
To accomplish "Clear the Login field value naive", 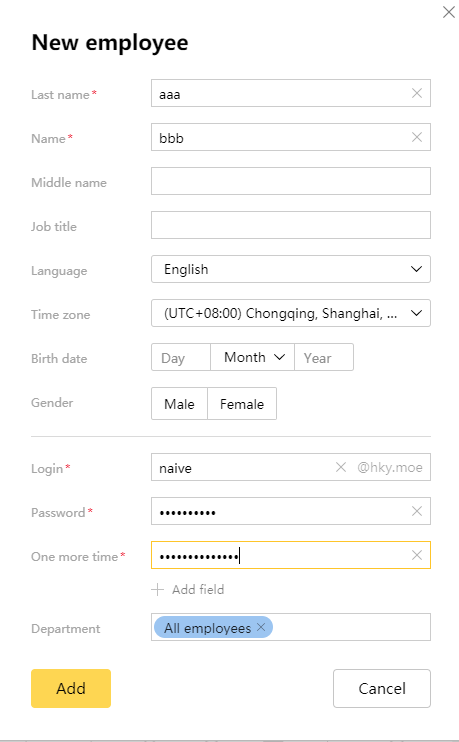I will (x=341, y=467).
